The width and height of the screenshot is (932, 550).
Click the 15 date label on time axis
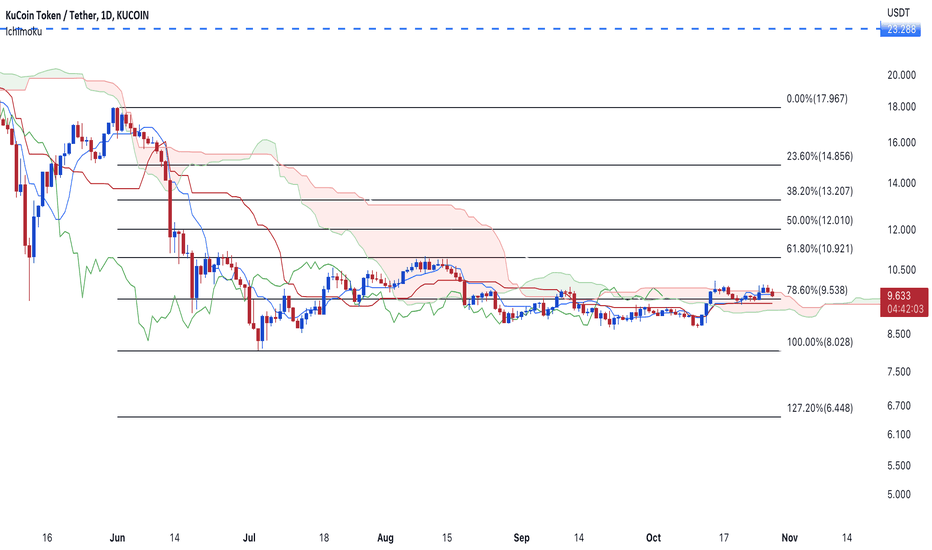pyautogui.click(x=447, y=538)
